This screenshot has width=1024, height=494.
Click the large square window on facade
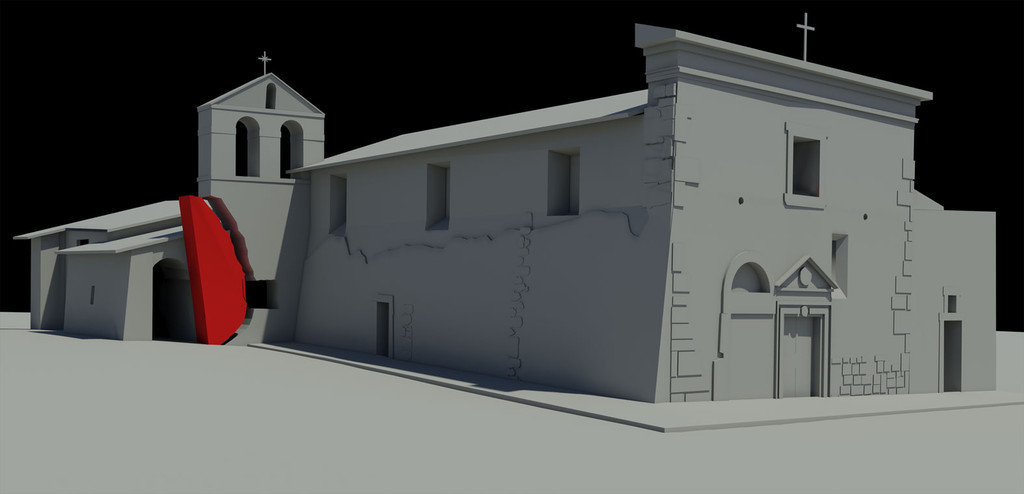click(805, 167)
